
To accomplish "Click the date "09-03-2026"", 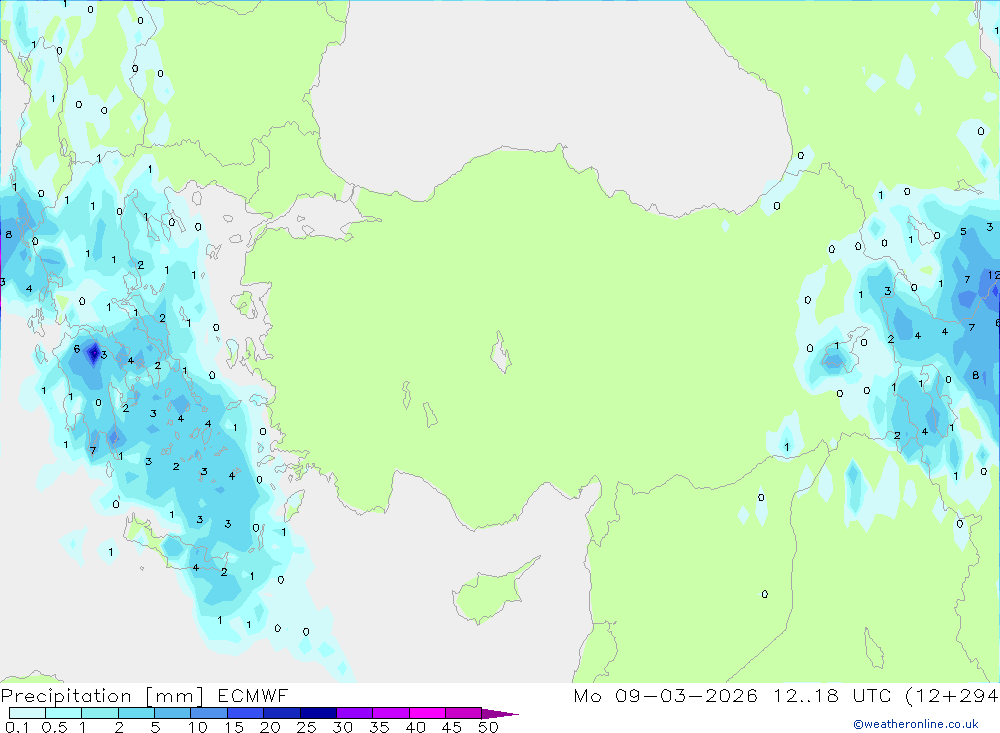I will coord(686,696).
